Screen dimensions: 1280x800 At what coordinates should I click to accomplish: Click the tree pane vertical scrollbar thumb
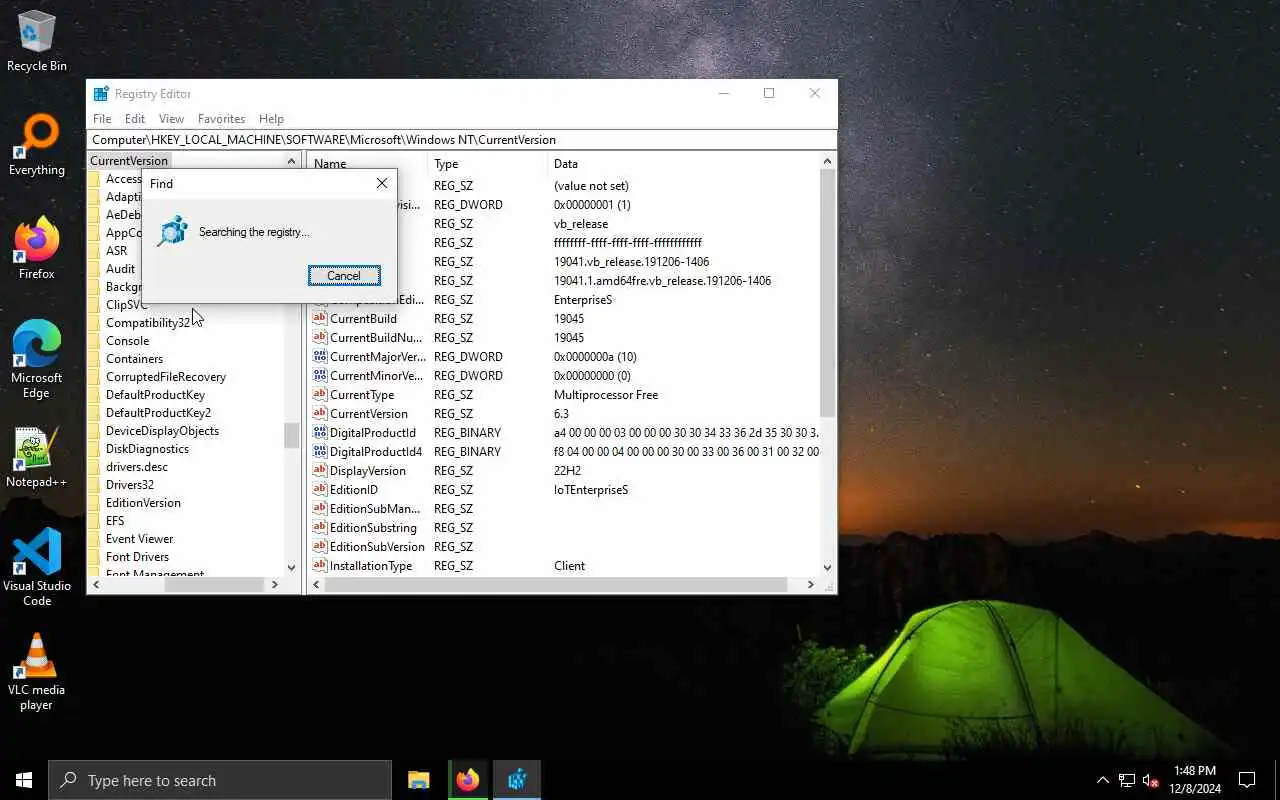[291, 435]
